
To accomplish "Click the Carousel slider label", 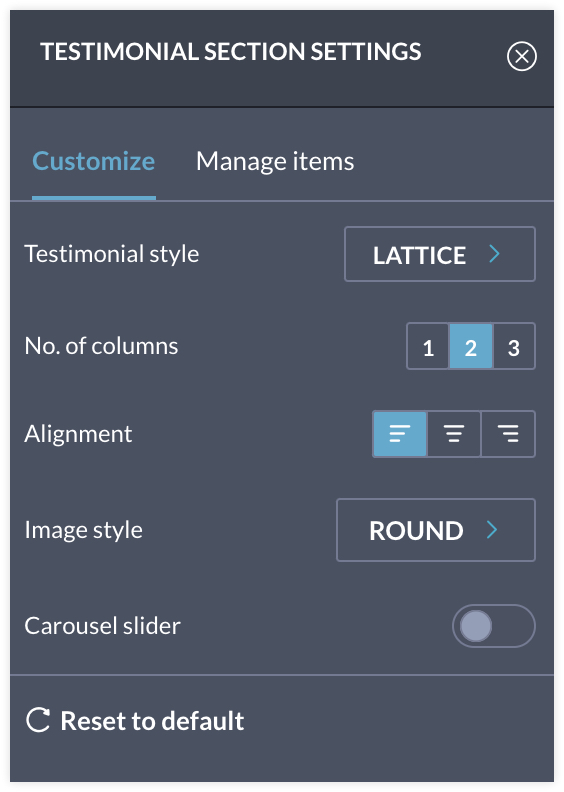I will coord(102,626).
